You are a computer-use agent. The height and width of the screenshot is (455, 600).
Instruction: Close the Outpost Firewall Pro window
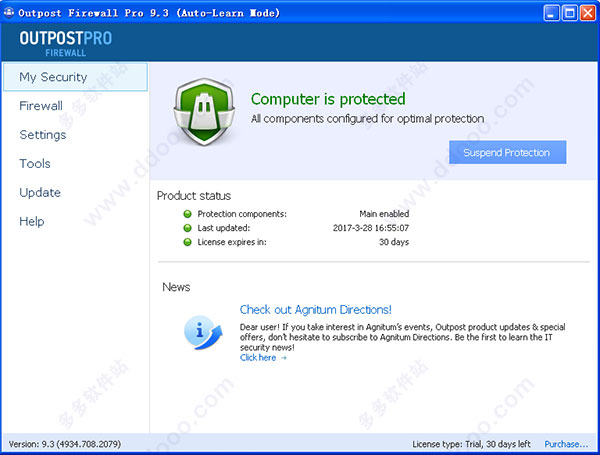tap(588, 13)
